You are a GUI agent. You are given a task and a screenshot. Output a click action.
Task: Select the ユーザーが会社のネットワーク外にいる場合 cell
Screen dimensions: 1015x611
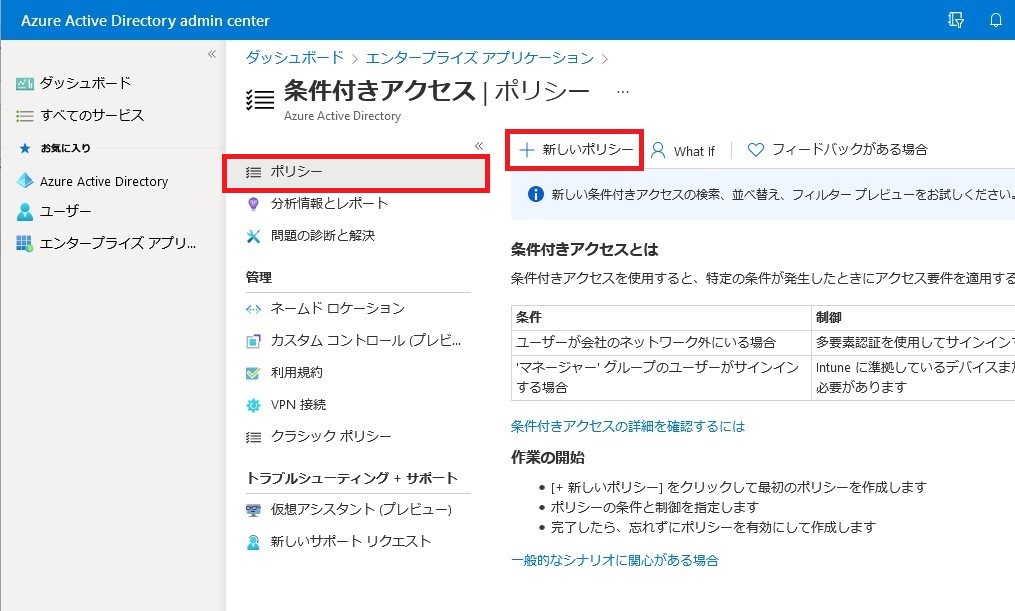point(661,342)
